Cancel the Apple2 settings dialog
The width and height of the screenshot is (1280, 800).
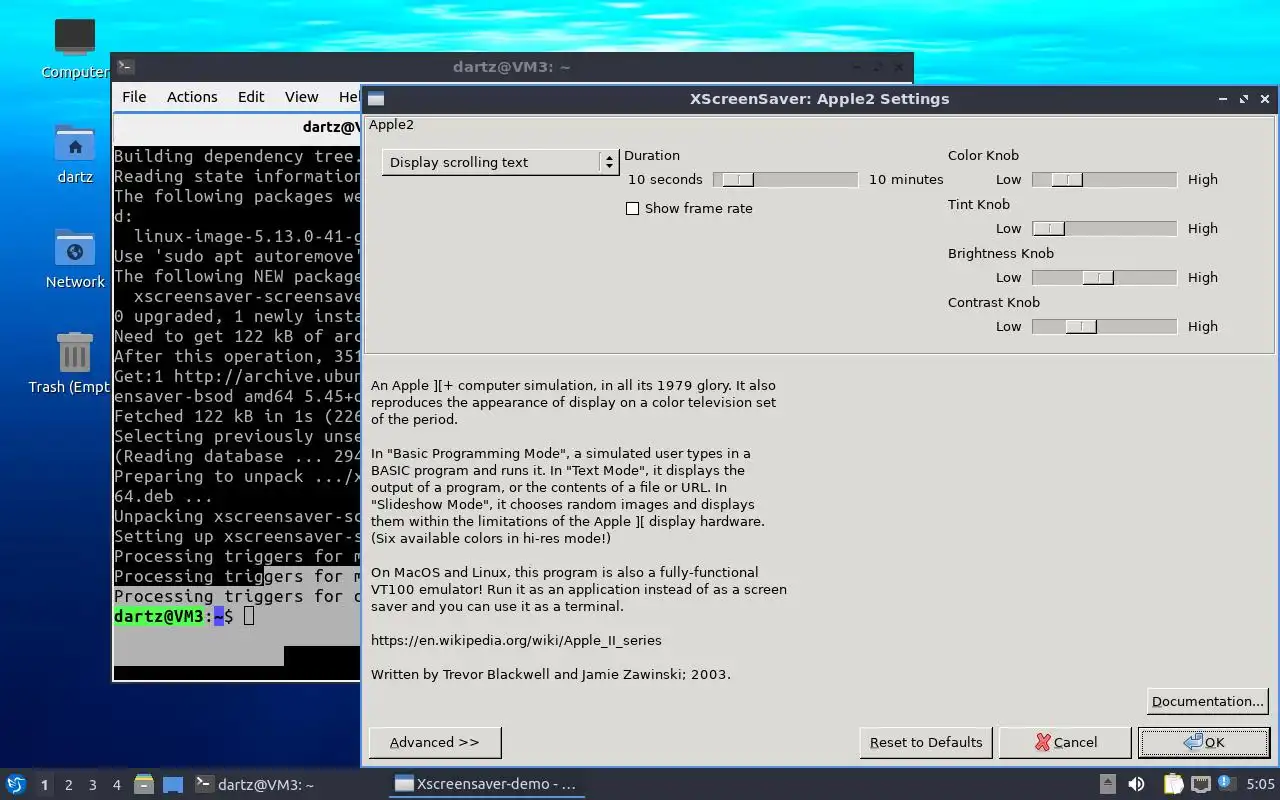point(1065,742)
